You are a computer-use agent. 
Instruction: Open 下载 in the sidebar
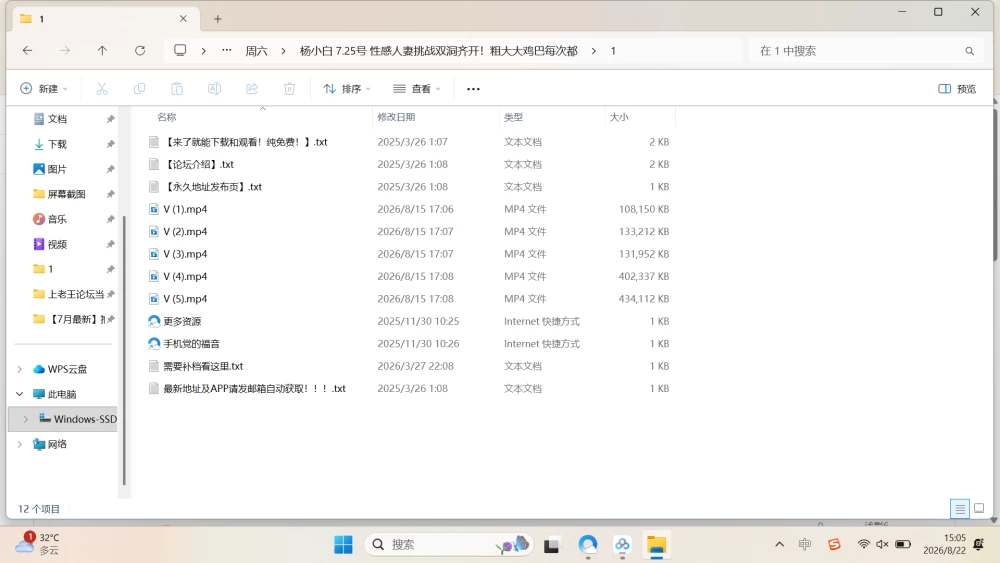(57, 144)
